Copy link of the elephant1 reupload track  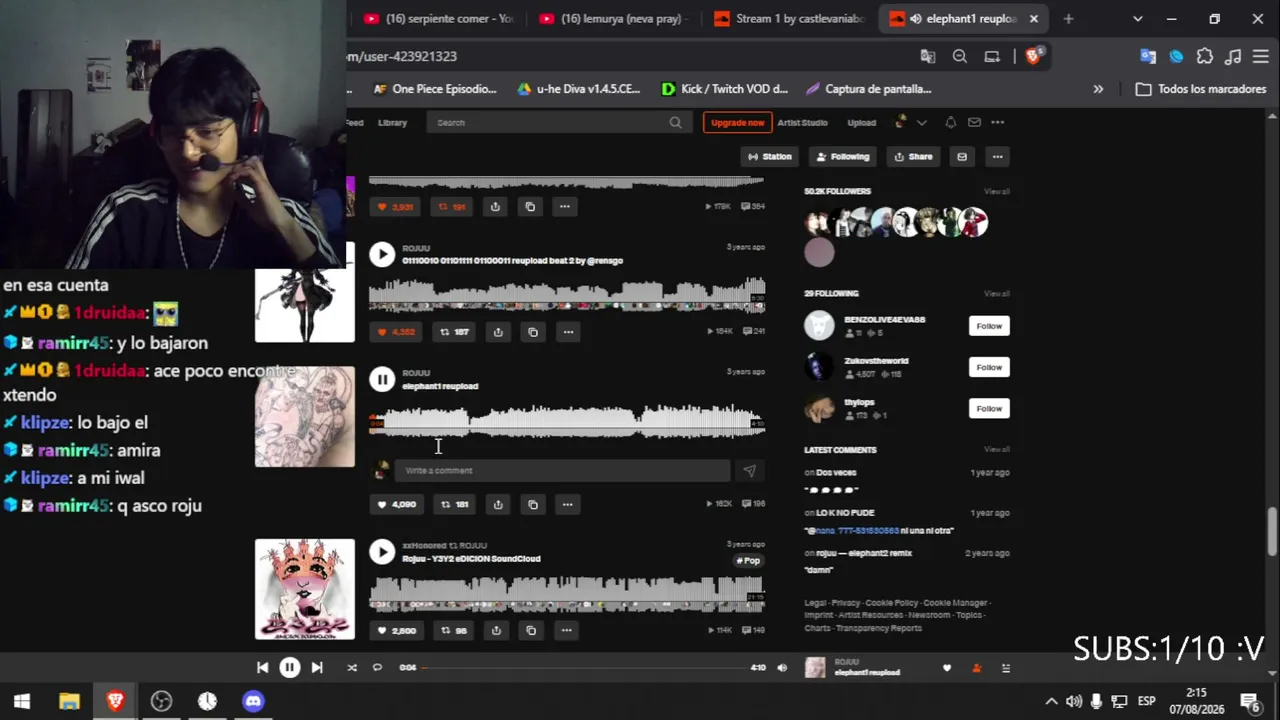pyautogui.click(x=533, y=504)
